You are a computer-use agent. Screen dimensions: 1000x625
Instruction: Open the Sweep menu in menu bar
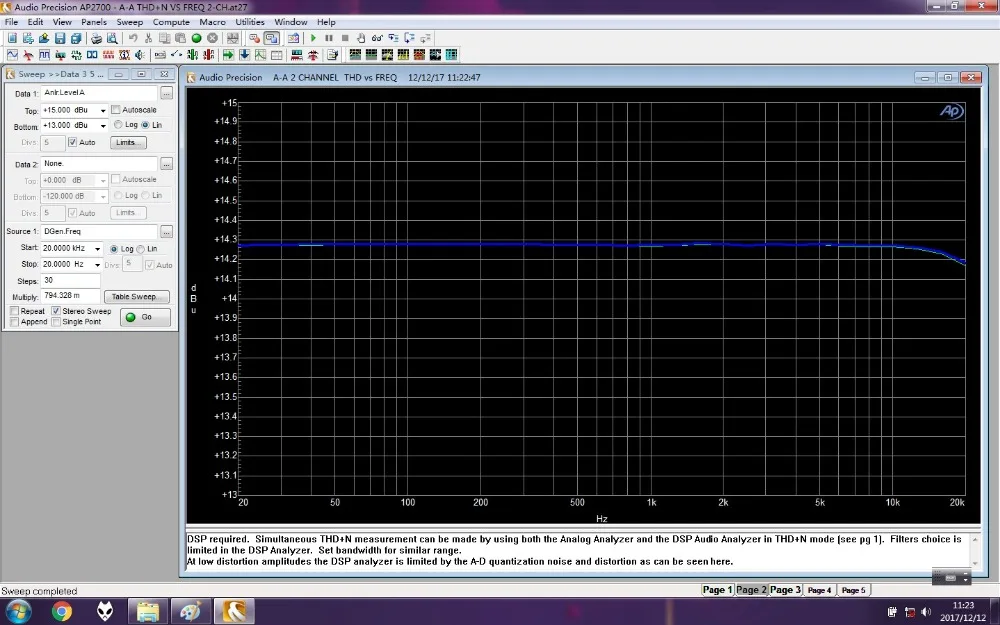coord(130,21)
